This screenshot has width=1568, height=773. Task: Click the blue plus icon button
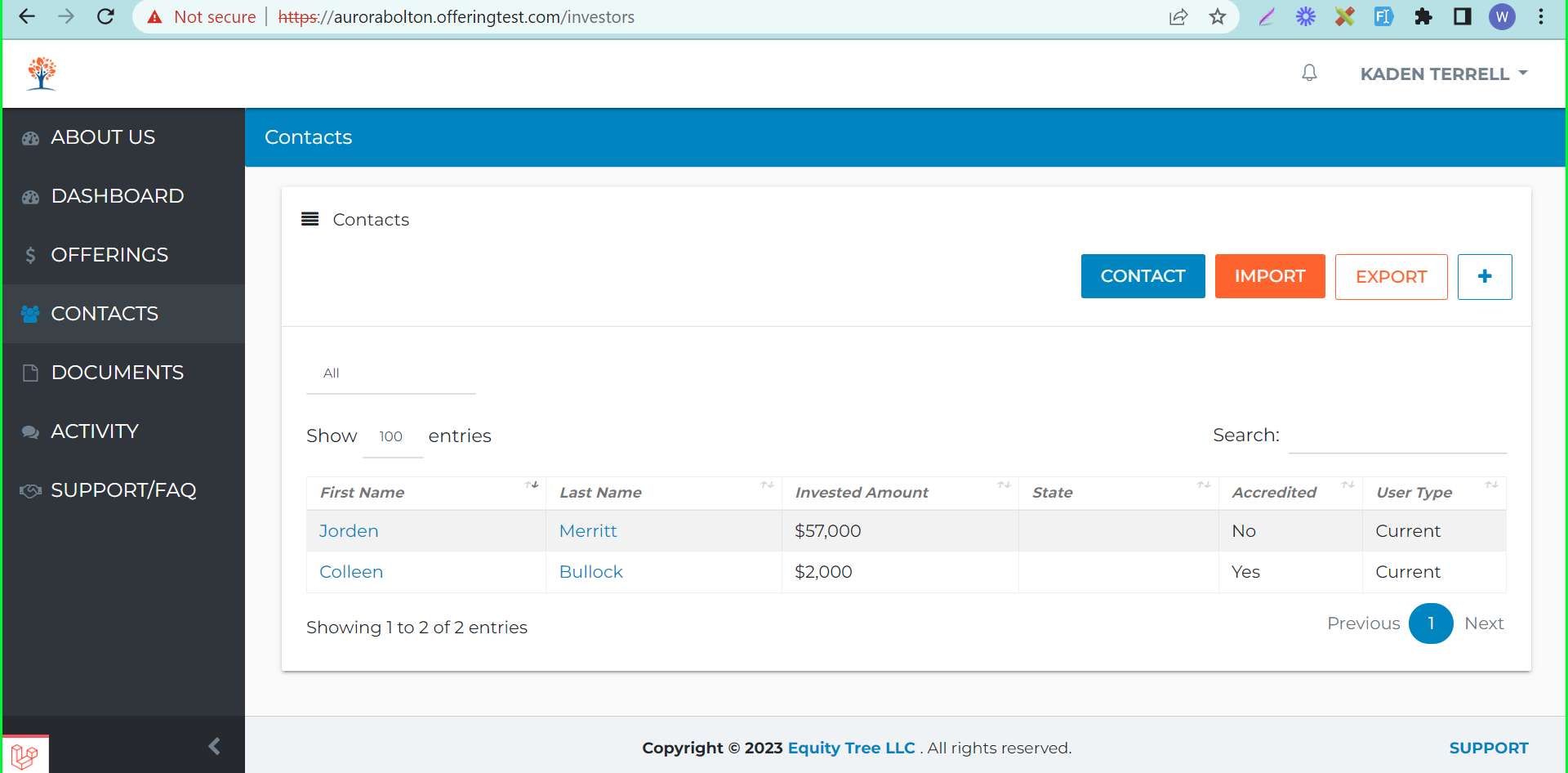pos(1484,277)
